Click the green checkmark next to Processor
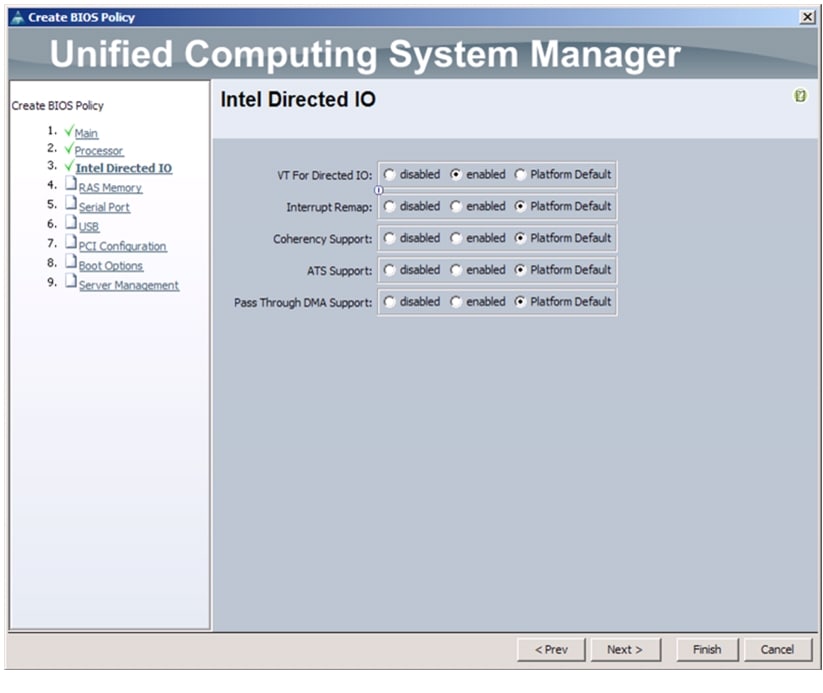The height and width of the screenshot is (693, 823). [x=69, y=149]
